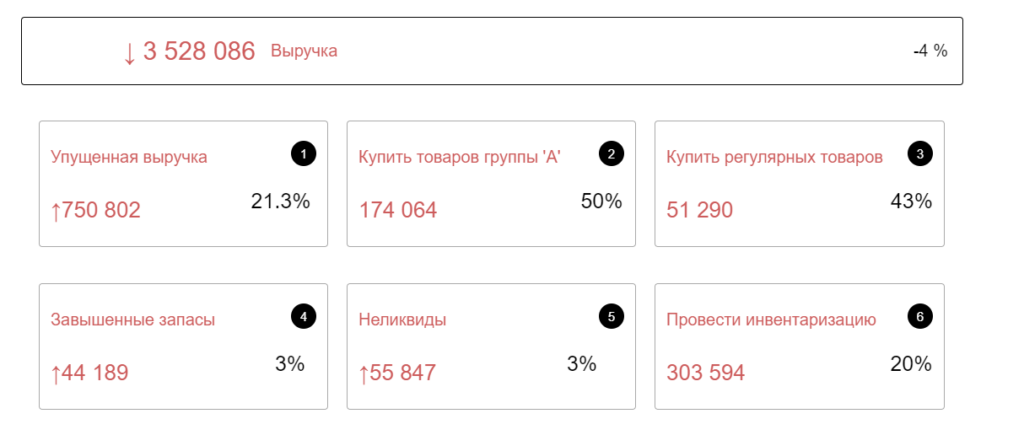Image resolution: width=1024 pixels, height=435 pixels.
Task: Click the down arrow beside 3 528 086
Action: coord(129,52)
